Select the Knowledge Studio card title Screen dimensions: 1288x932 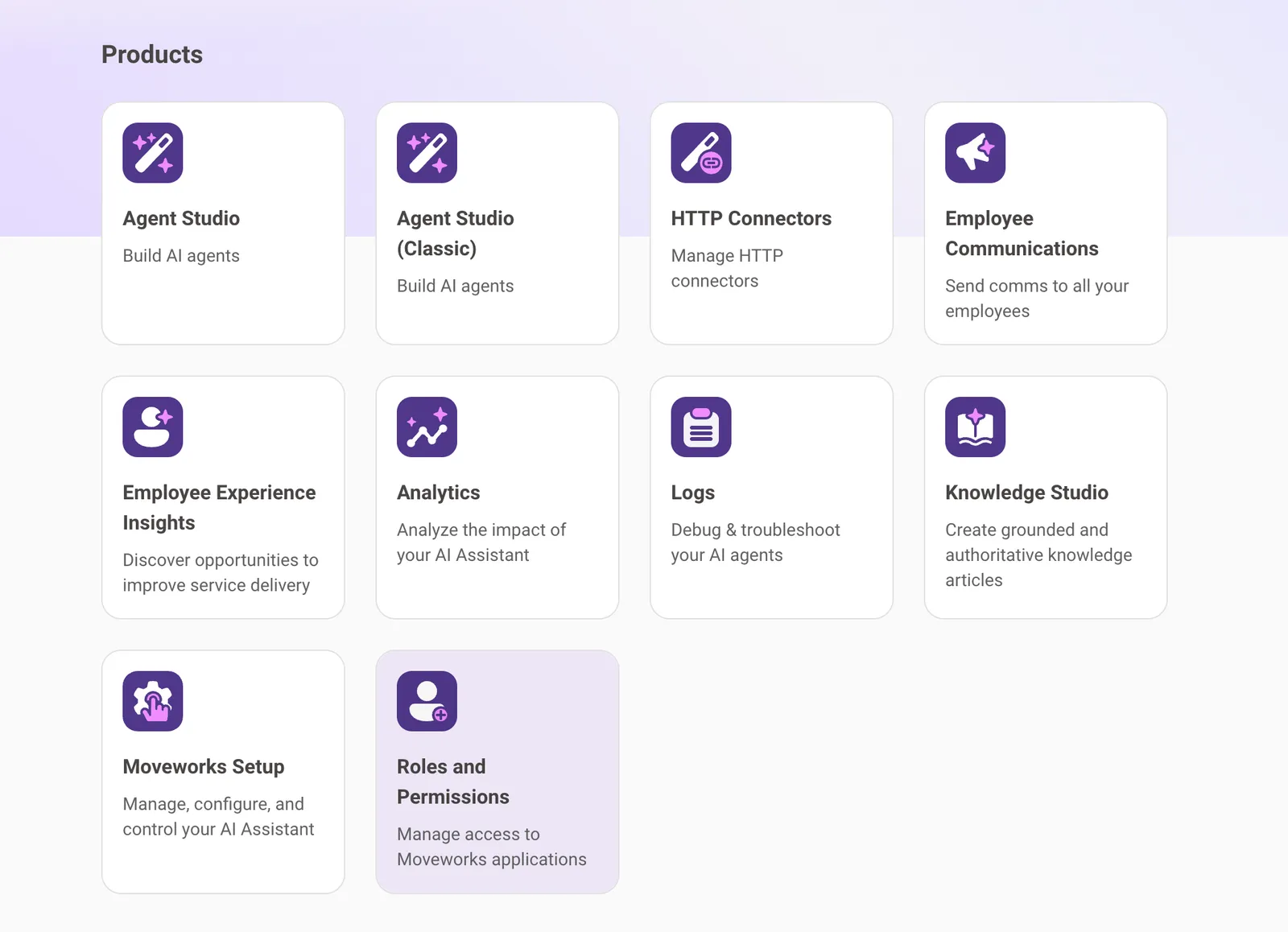[1026, 493]
